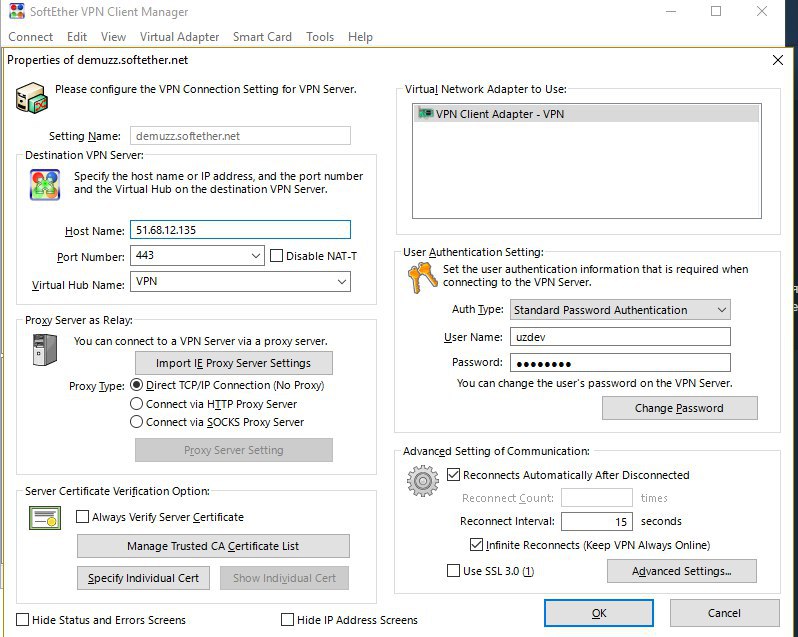Uncheck Infinite Reconnects option
Image resolution: width=798 pixels, height=637 pixels.
point(476,544)
